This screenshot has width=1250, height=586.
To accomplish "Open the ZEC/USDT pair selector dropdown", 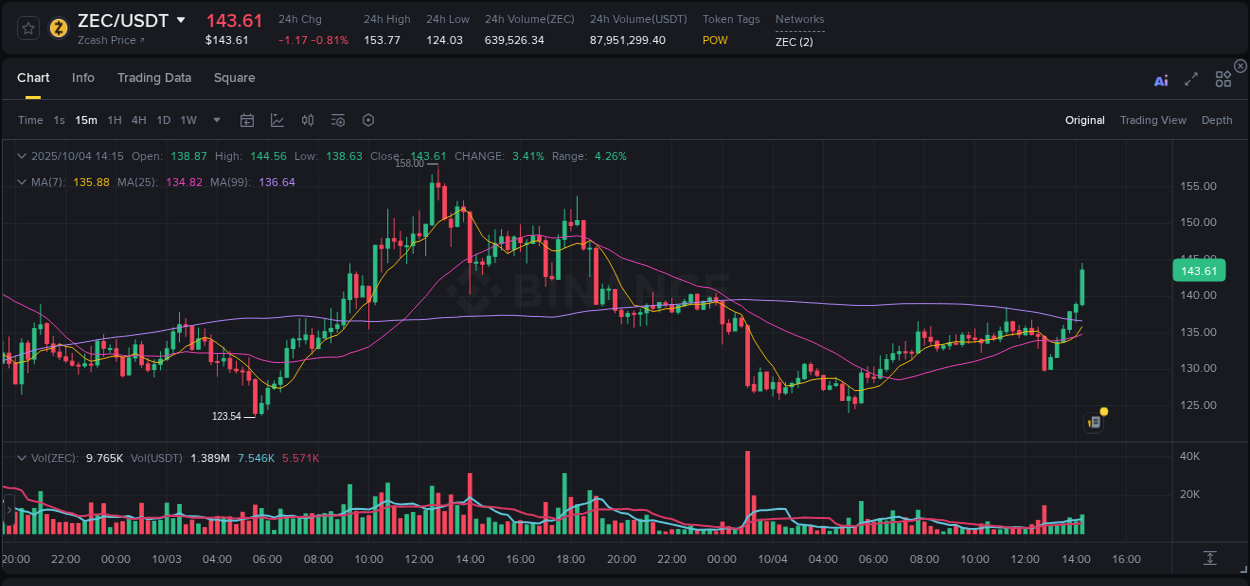I will pos(181,19).
